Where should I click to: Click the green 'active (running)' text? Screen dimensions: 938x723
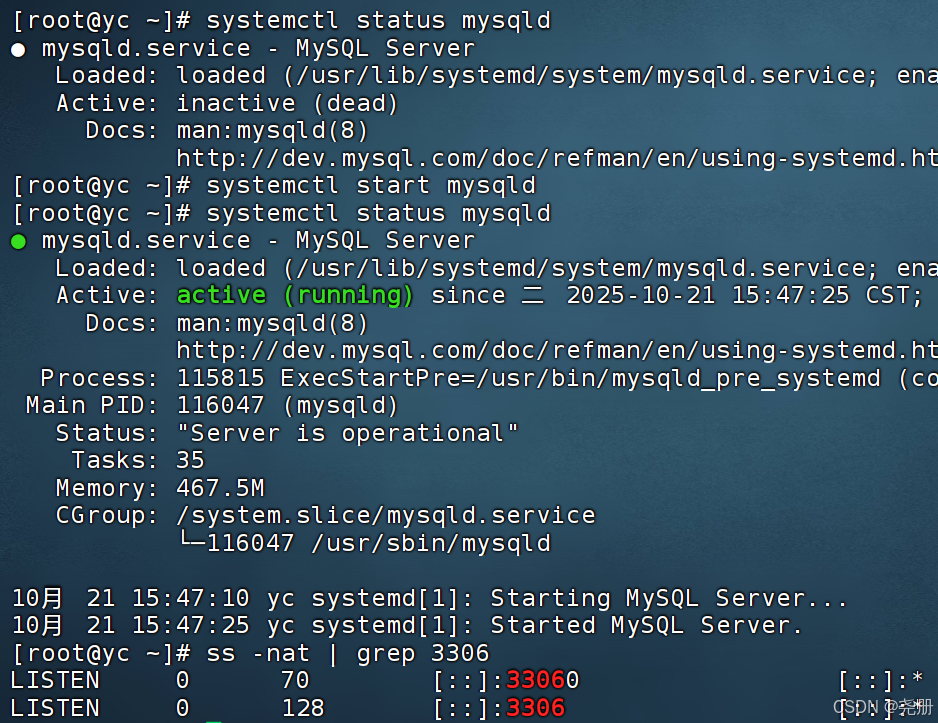(x=294, y=295)
